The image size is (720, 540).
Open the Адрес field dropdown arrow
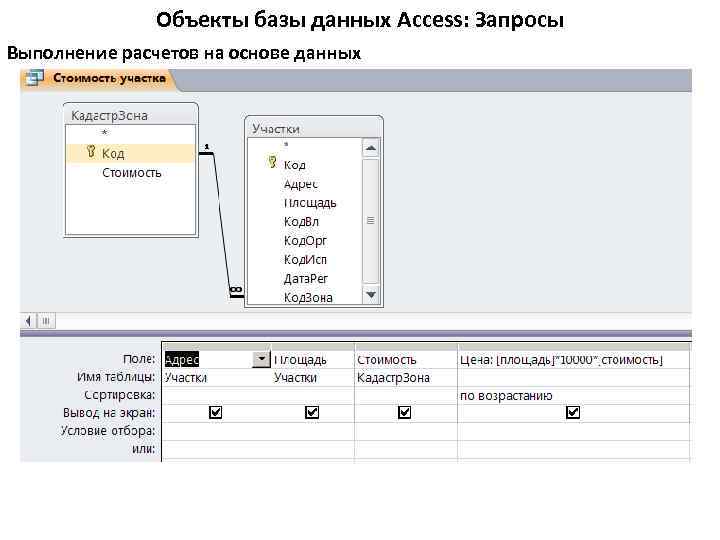(261, 360)
